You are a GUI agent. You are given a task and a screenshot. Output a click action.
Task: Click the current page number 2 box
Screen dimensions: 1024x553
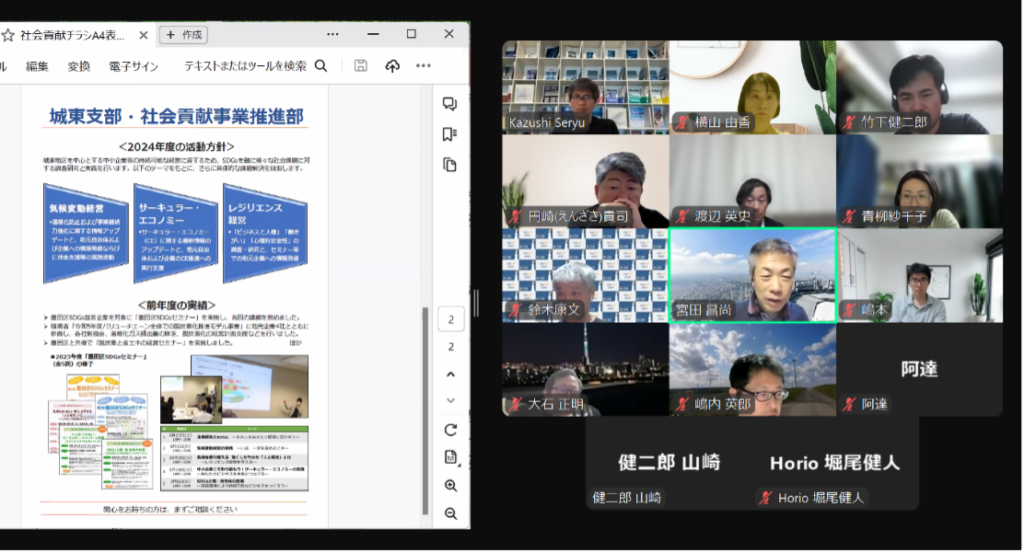[x=451, y=319]
